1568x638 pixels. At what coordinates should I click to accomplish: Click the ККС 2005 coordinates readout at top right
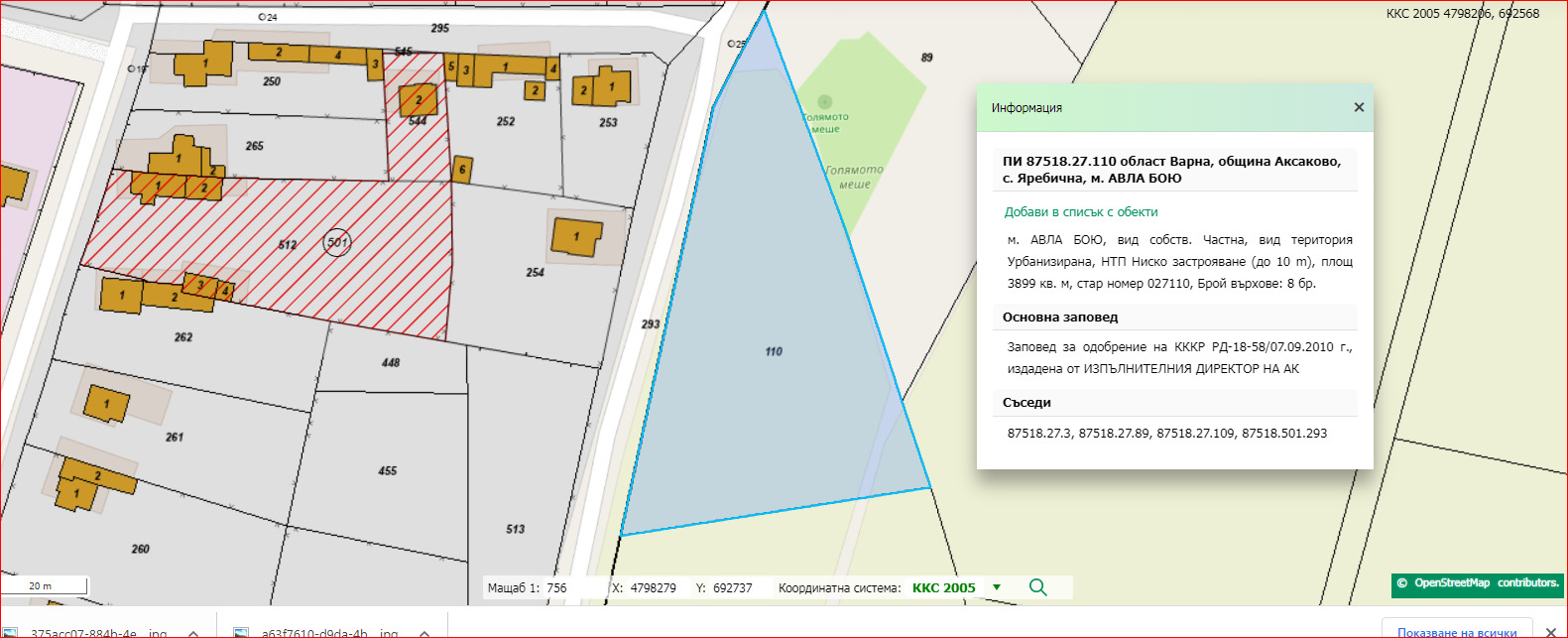pos(1463,14)
